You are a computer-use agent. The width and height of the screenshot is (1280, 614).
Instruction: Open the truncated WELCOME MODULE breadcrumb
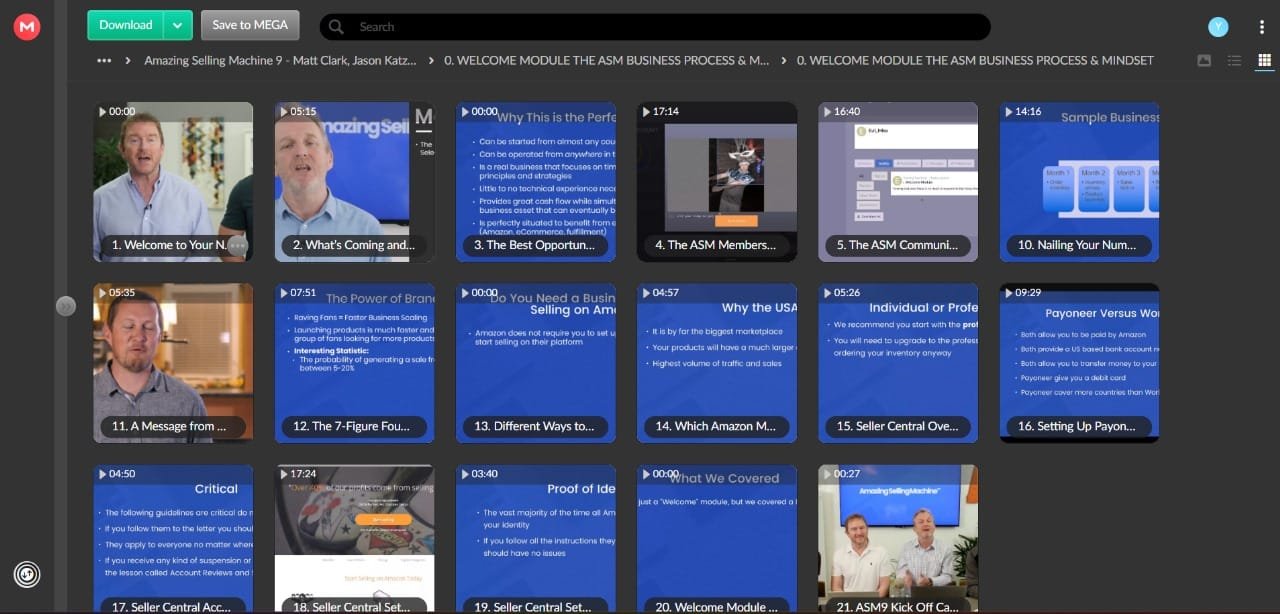[x=607, y=61]
